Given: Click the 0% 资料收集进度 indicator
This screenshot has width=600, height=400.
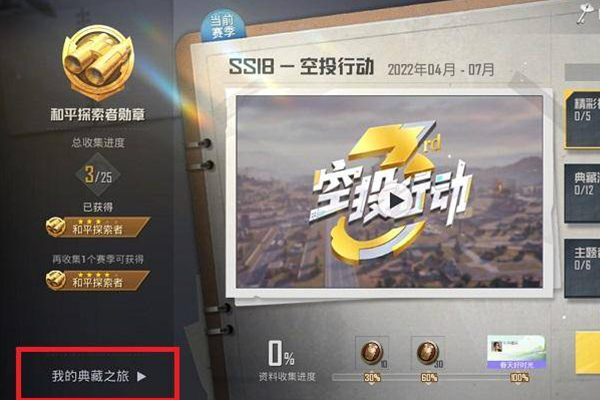Looking at the screenshot, I should (287, 361).
